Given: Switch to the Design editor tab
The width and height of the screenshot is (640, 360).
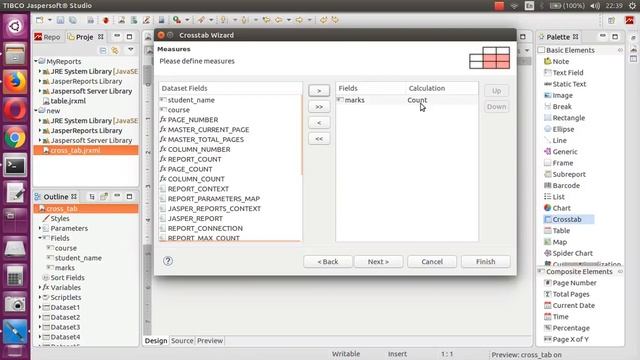Looking at the screenshot, I should pos(156,341).
